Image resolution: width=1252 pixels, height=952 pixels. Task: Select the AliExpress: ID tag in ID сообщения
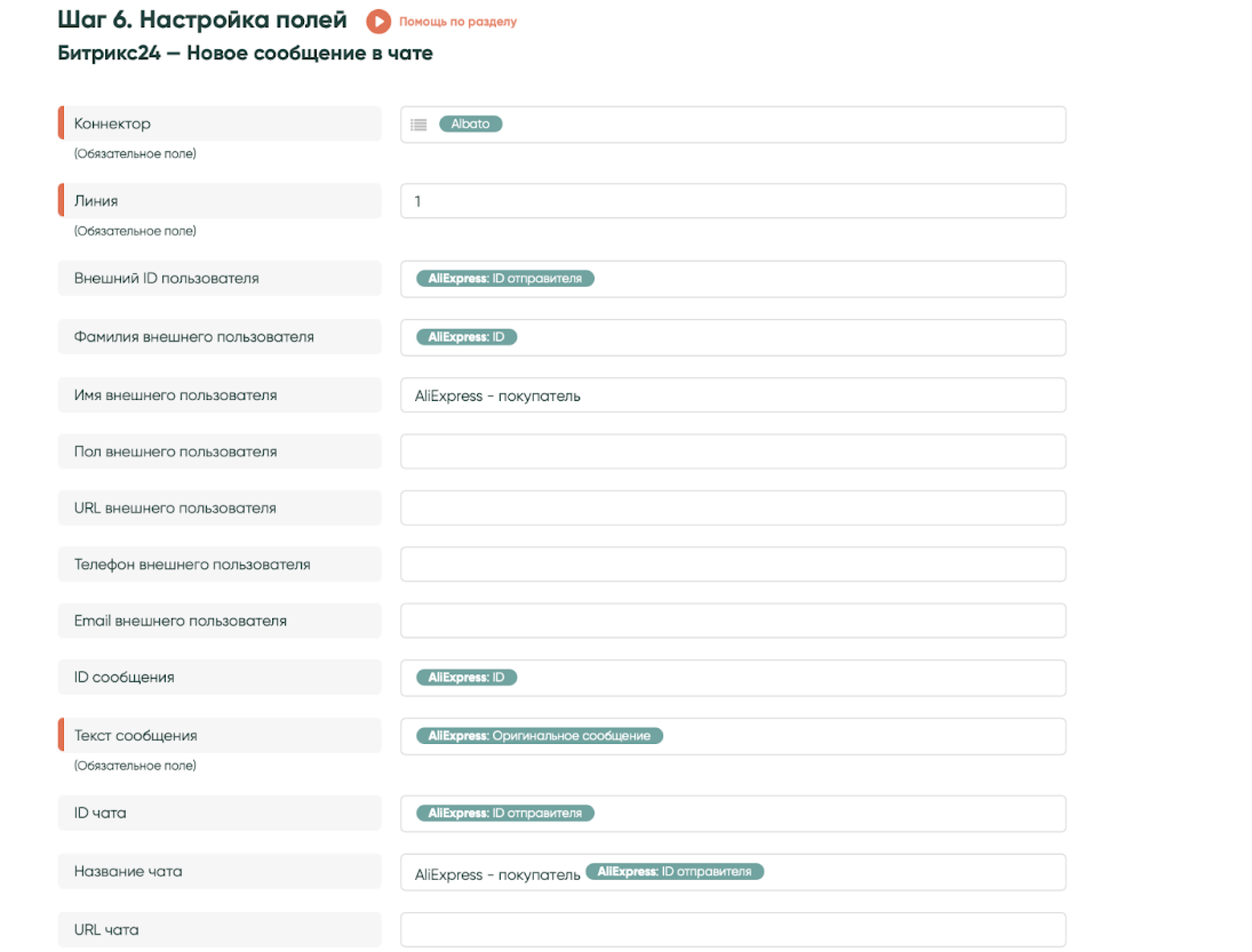[466, 677]
